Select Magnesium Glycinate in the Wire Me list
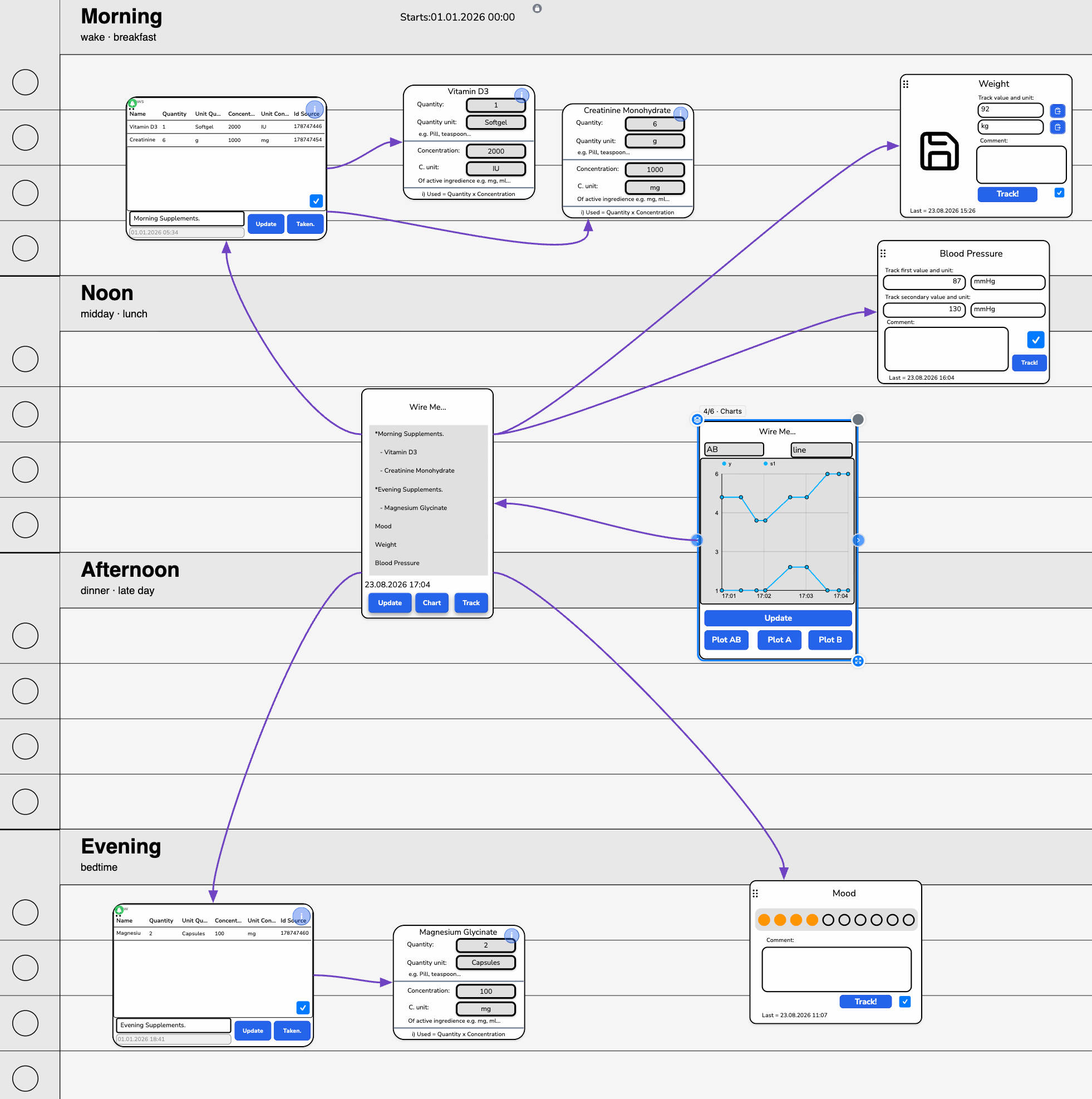Screen dimensions: 1092x1099 pyautogui.click(x=414, y=507)
